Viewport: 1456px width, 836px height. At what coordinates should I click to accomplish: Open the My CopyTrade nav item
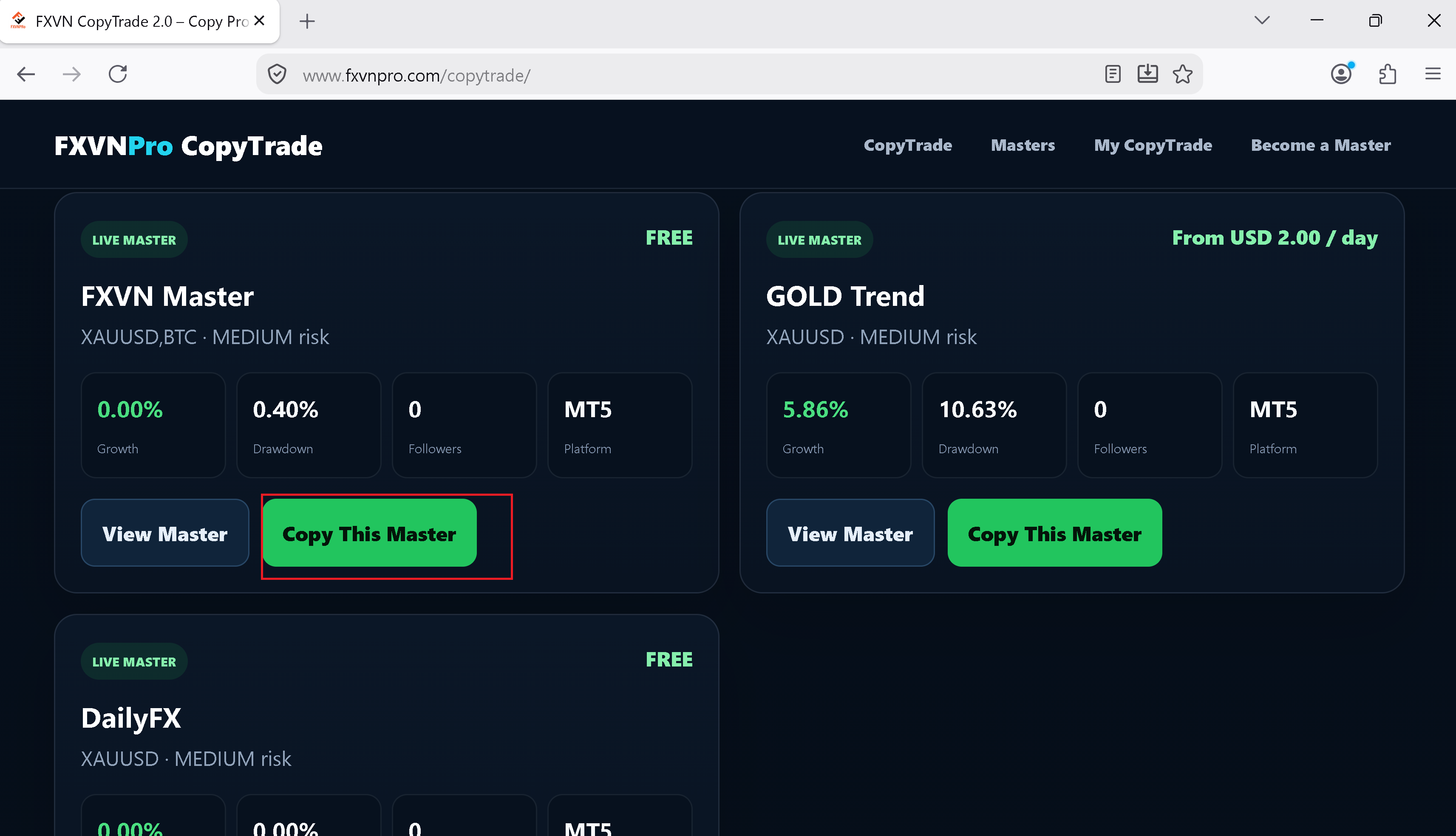click(x=1153, y=145)
